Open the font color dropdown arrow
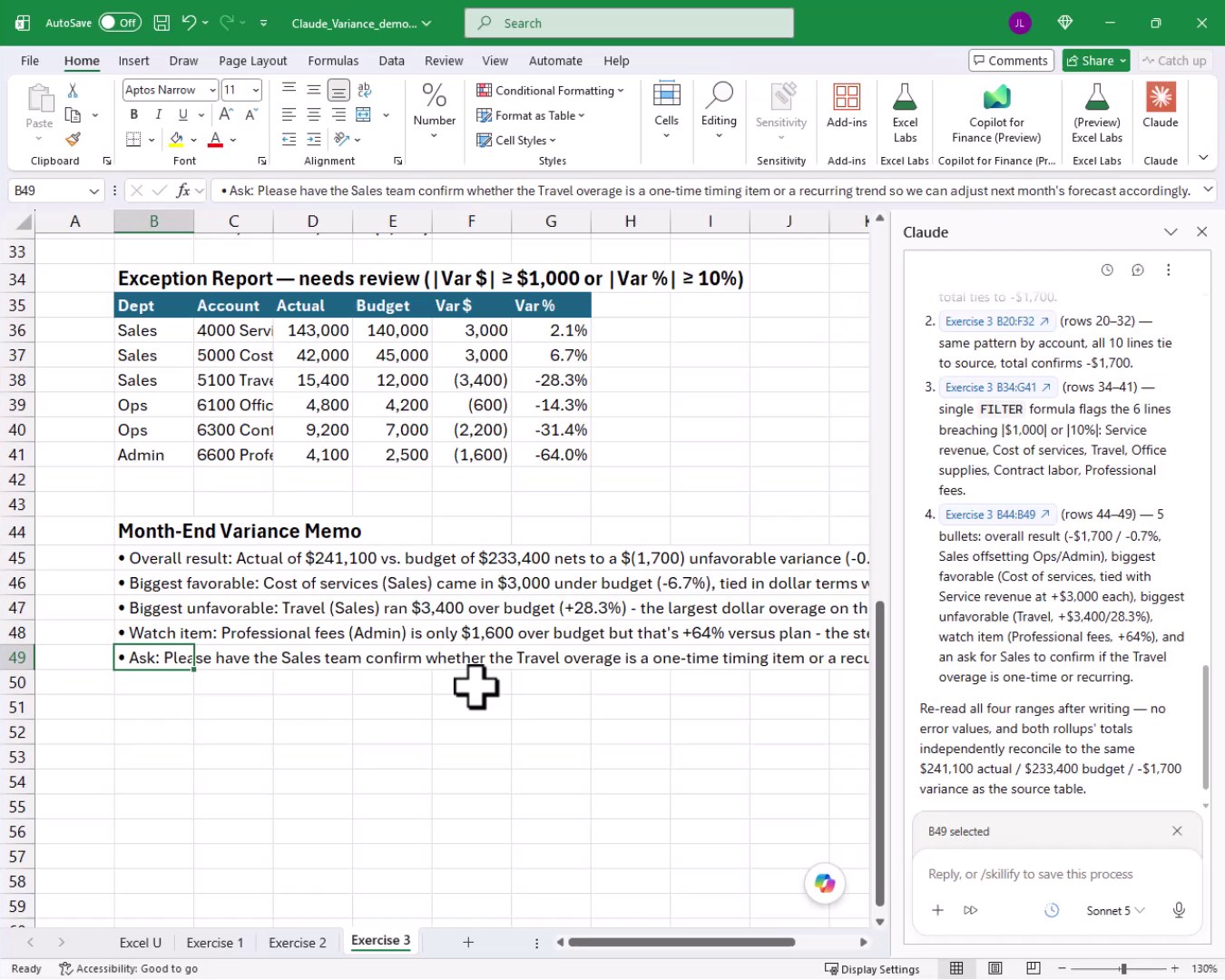The width and height of the screenshot is (1225, 980). pos(233,140)
